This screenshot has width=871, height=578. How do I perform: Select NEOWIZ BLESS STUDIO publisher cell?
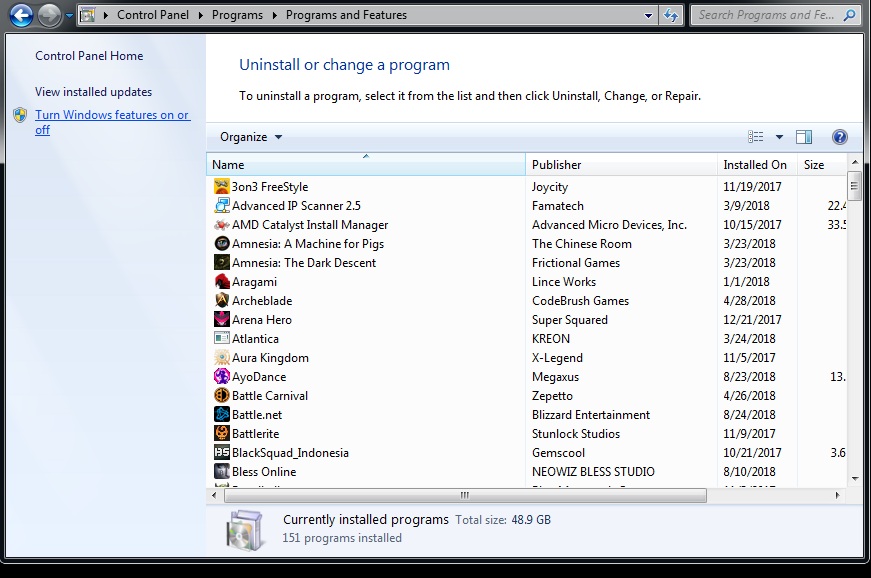(x=593, y=471)
